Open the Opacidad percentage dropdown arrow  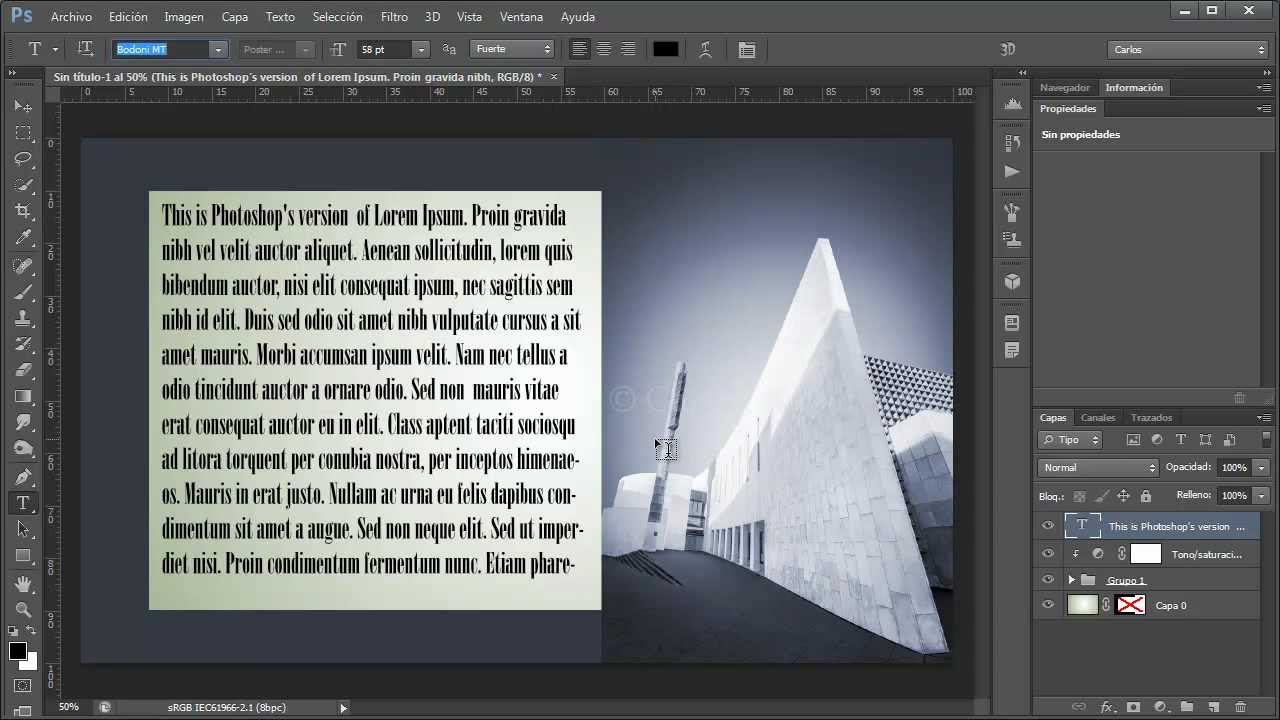[1262, 467]
